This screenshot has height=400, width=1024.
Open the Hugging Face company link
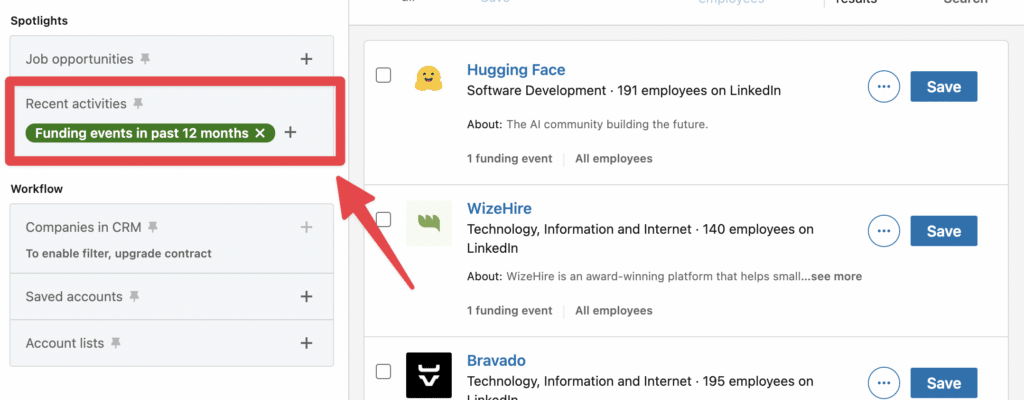point(516,70)
